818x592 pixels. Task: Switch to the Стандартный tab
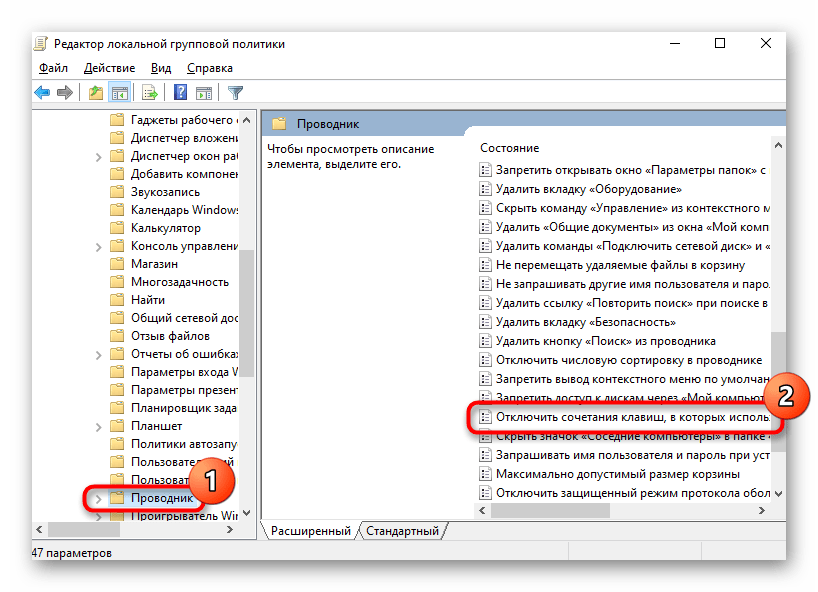pos(401,531)
